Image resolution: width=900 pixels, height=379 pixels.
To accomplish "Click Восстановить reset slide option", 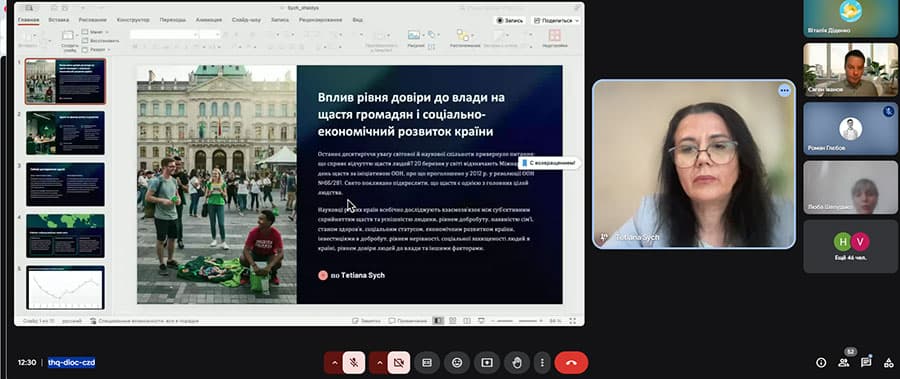I will [x=101, y=41].
